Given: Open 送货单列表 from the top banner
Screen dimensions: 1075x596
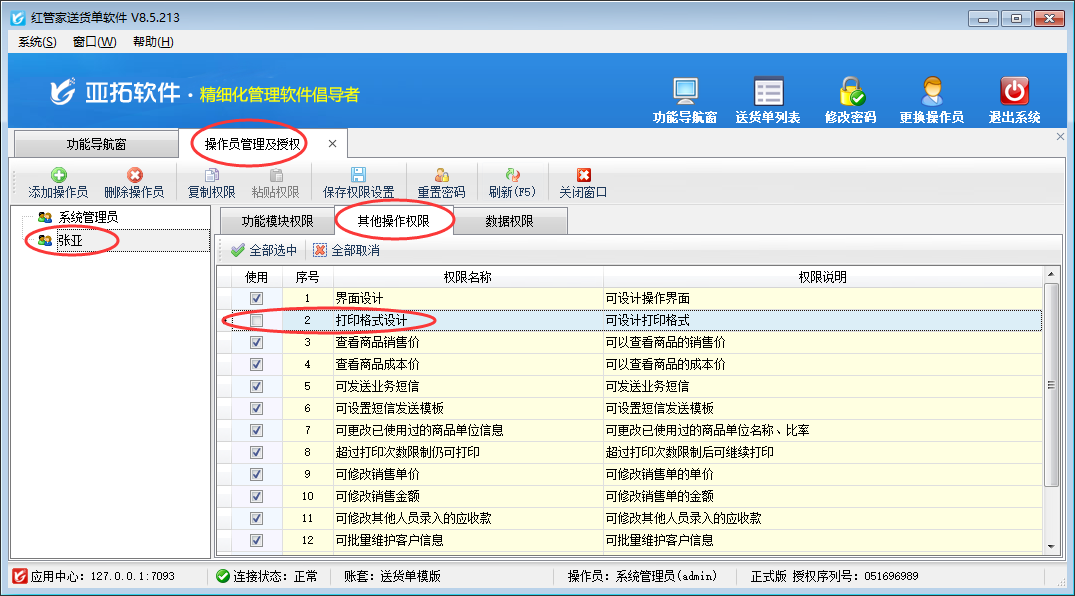Looking at the screenshot, I should click(768, 92).
